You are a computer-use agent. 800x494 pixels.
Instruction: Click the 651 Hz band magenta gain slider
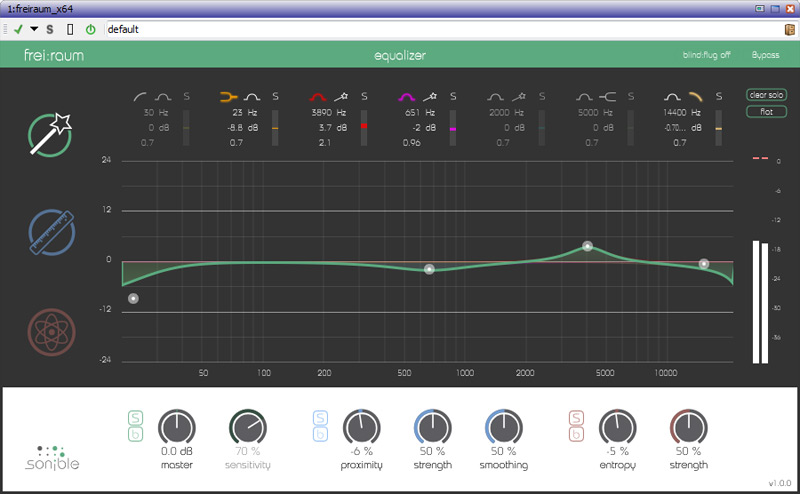453,128
